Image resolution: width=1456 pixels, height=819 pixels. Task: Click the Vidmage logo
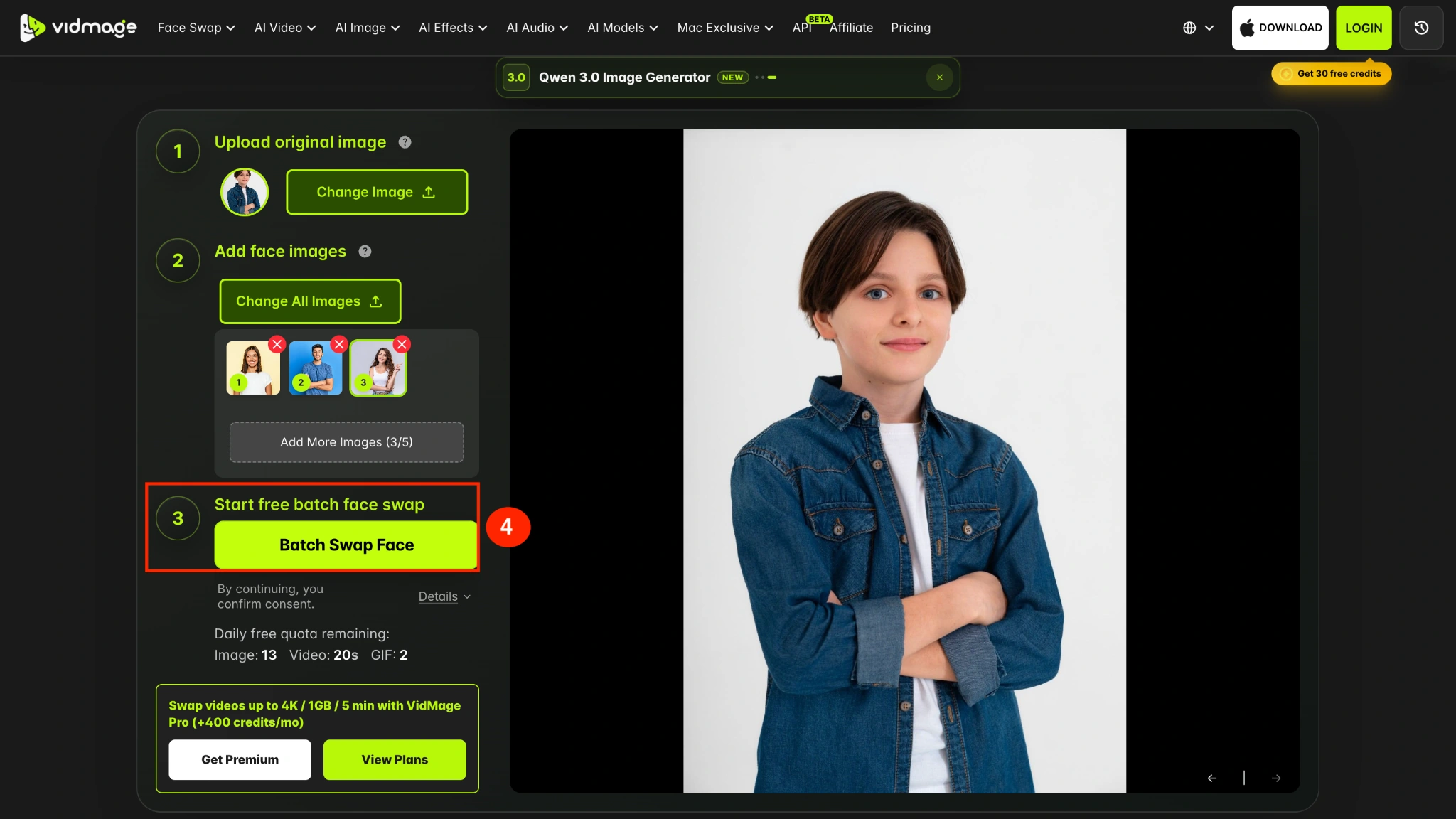click(78, 28)
